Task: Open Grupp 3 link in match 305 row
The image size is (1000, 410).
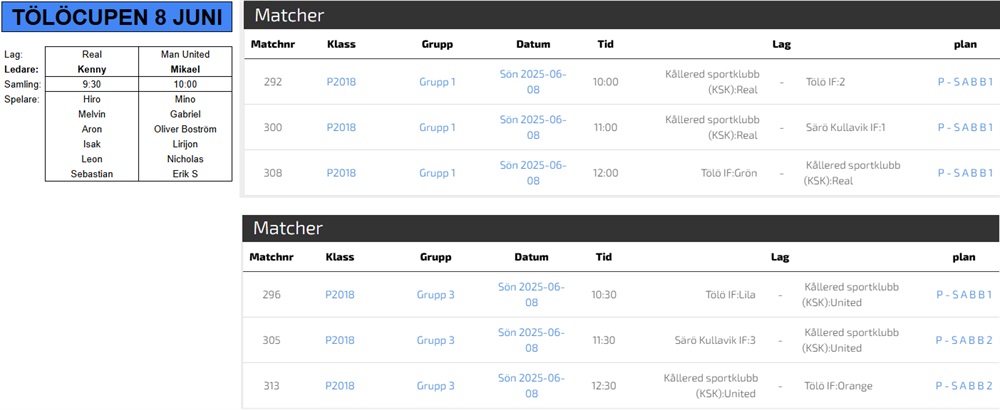Action: pos(435,340)
